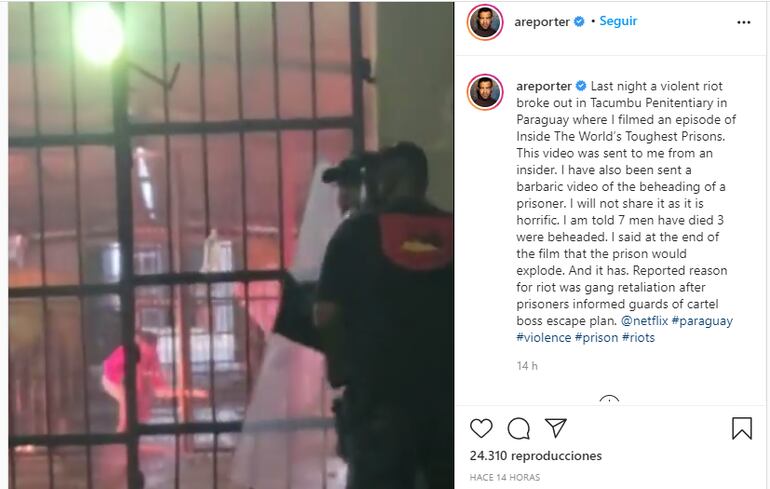This screenshot has height=489, width=770.
Task: Open #riots hashtag
Action: [x=638, y=337]
